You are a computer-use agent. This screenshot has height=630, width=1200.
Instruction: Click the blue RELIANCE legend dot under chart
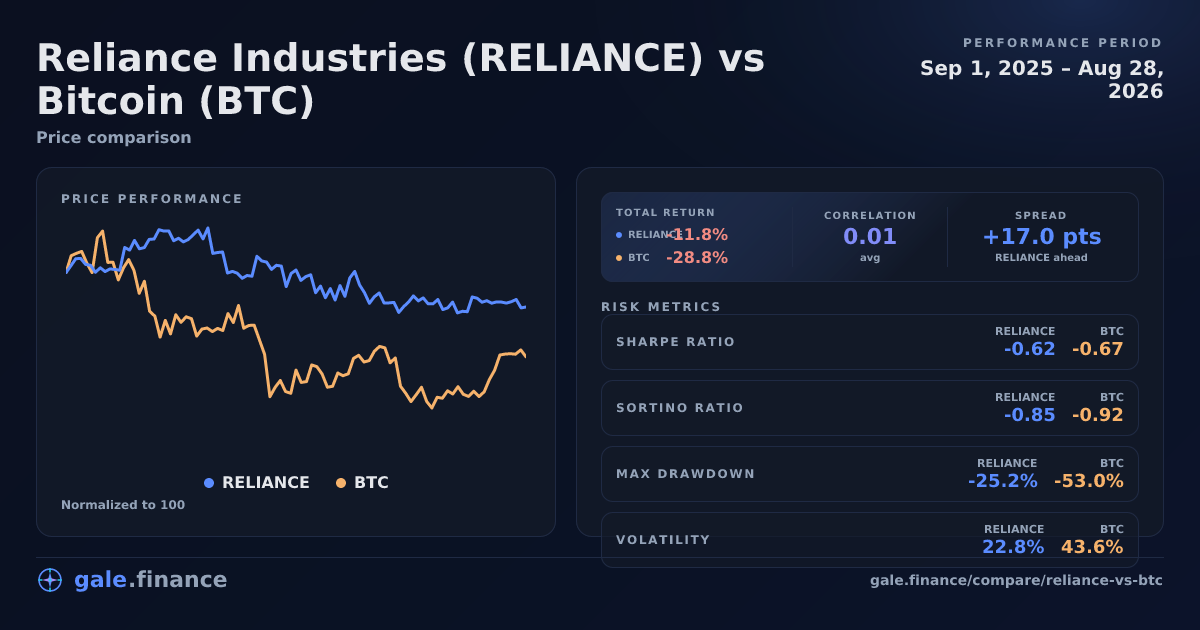pyautogui.click(x=209, y=483)
